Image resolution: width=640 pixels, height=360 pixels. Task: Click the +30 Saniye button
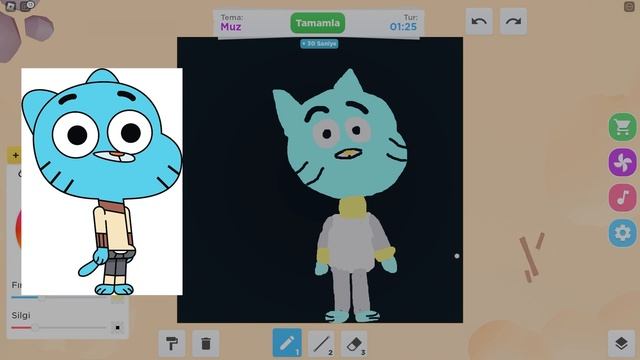pyautogui.click(x=319, y=43)
